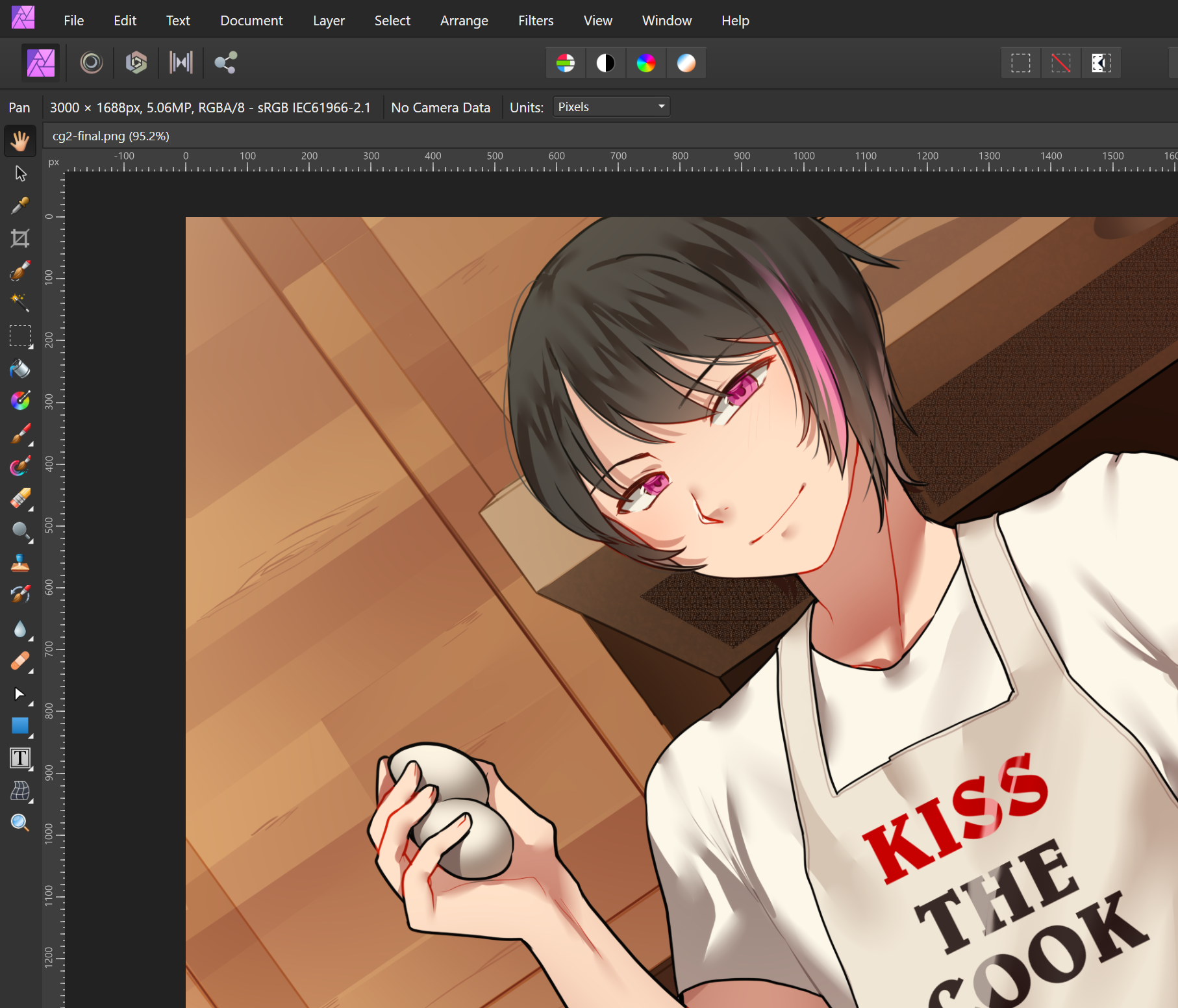Apply Auto Contrast adjustment
Viewport: 1178px width, 1008px height.
tap(606, 63)
